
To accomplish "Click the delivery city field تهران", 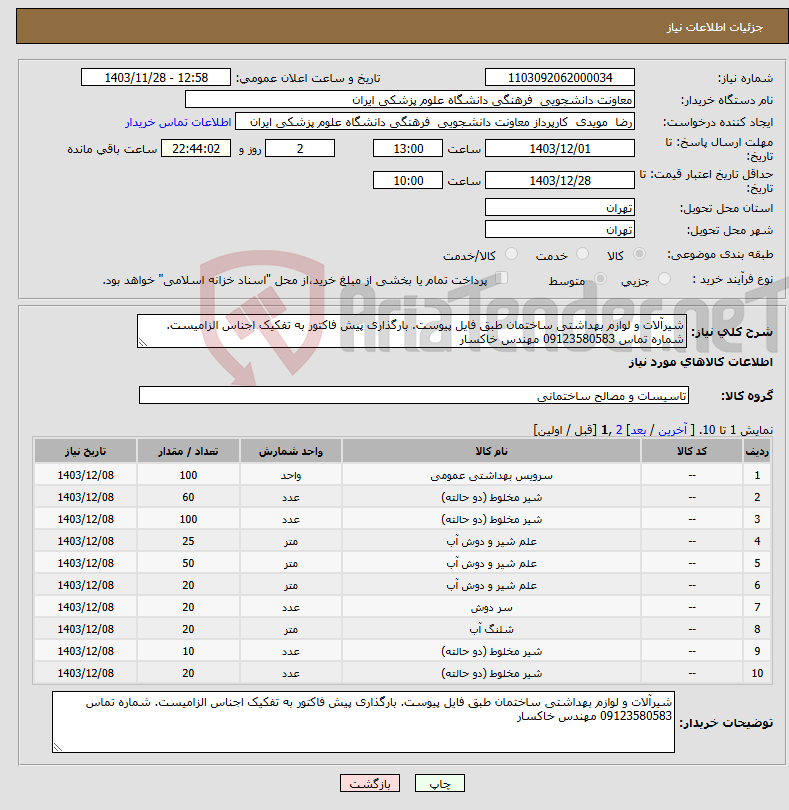I will click(560, 229).
